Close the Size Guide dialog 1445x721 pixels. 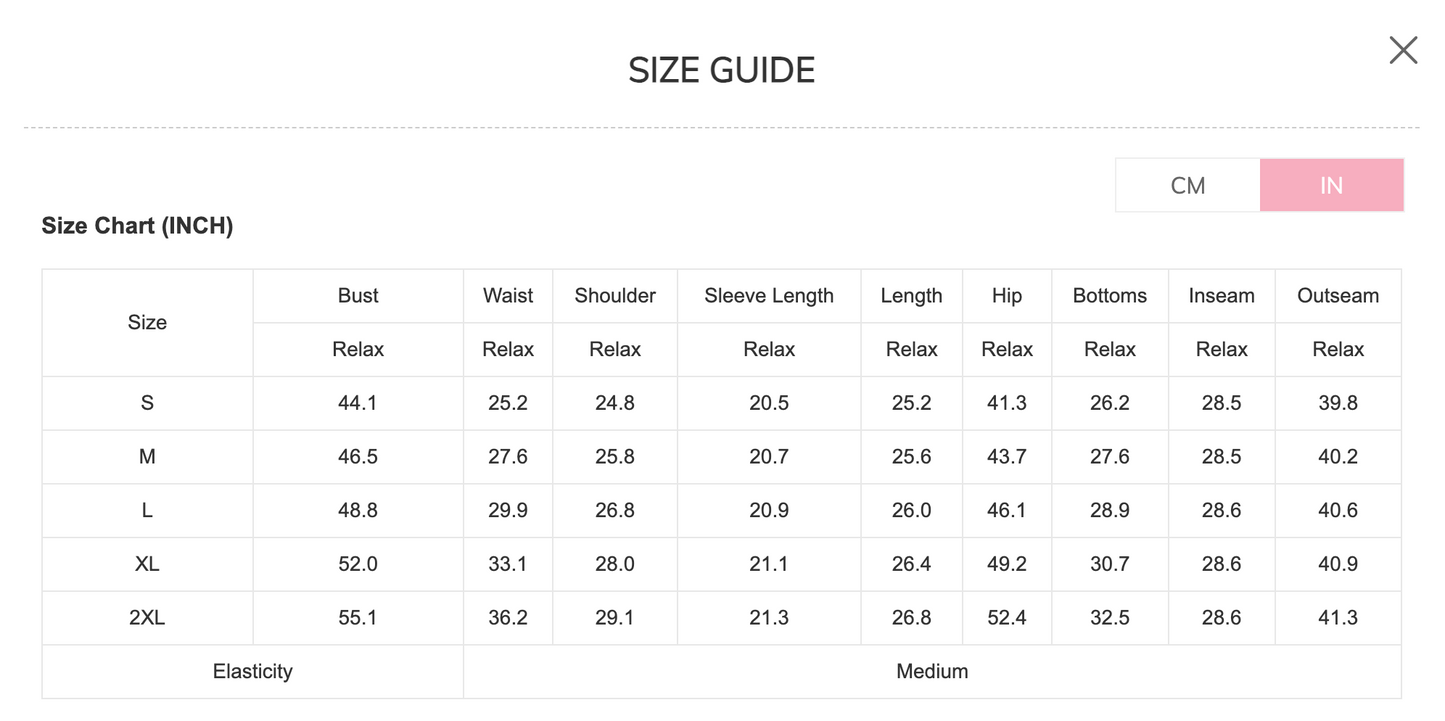pyautogui.click(x=1403, y=50)
